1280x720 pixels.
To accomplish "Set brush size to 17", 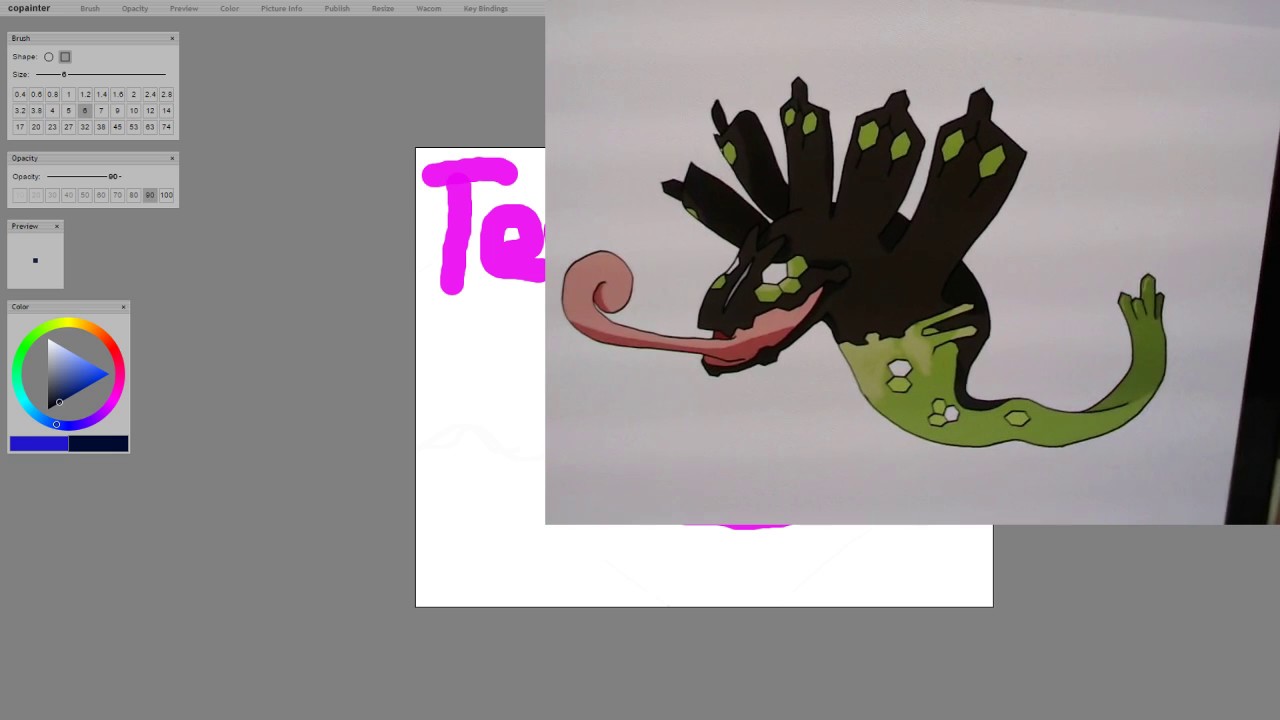I will [20, 127].
